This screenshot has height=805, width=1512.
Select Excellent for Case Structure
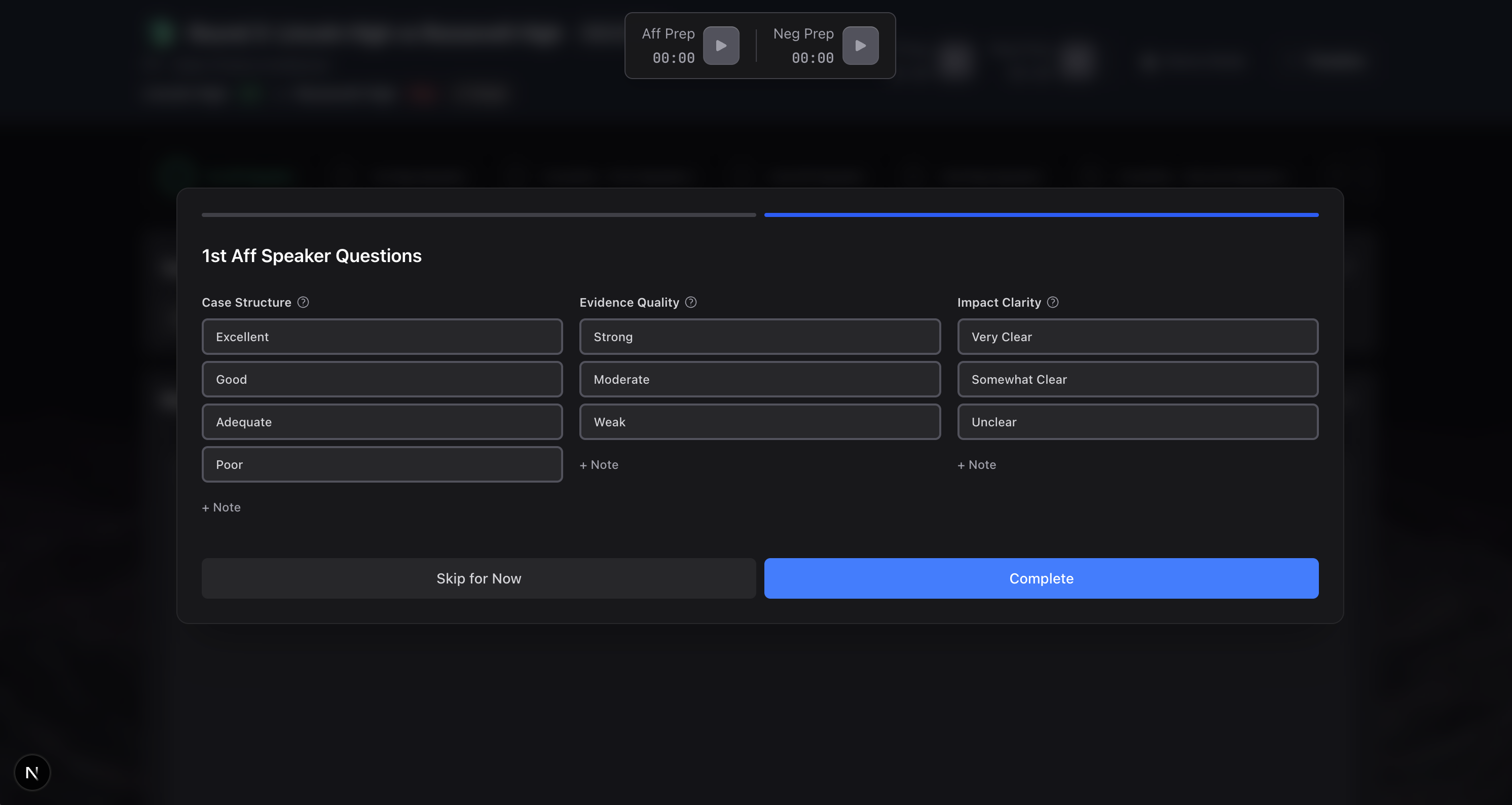coord(382,337)
